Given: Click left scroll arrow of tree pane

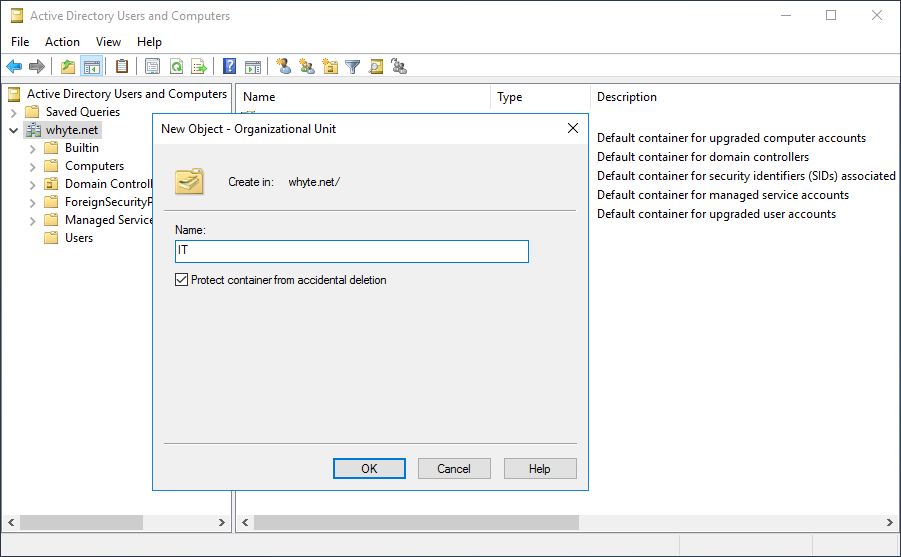Looking at the screenshot, I should coord(11,523).
